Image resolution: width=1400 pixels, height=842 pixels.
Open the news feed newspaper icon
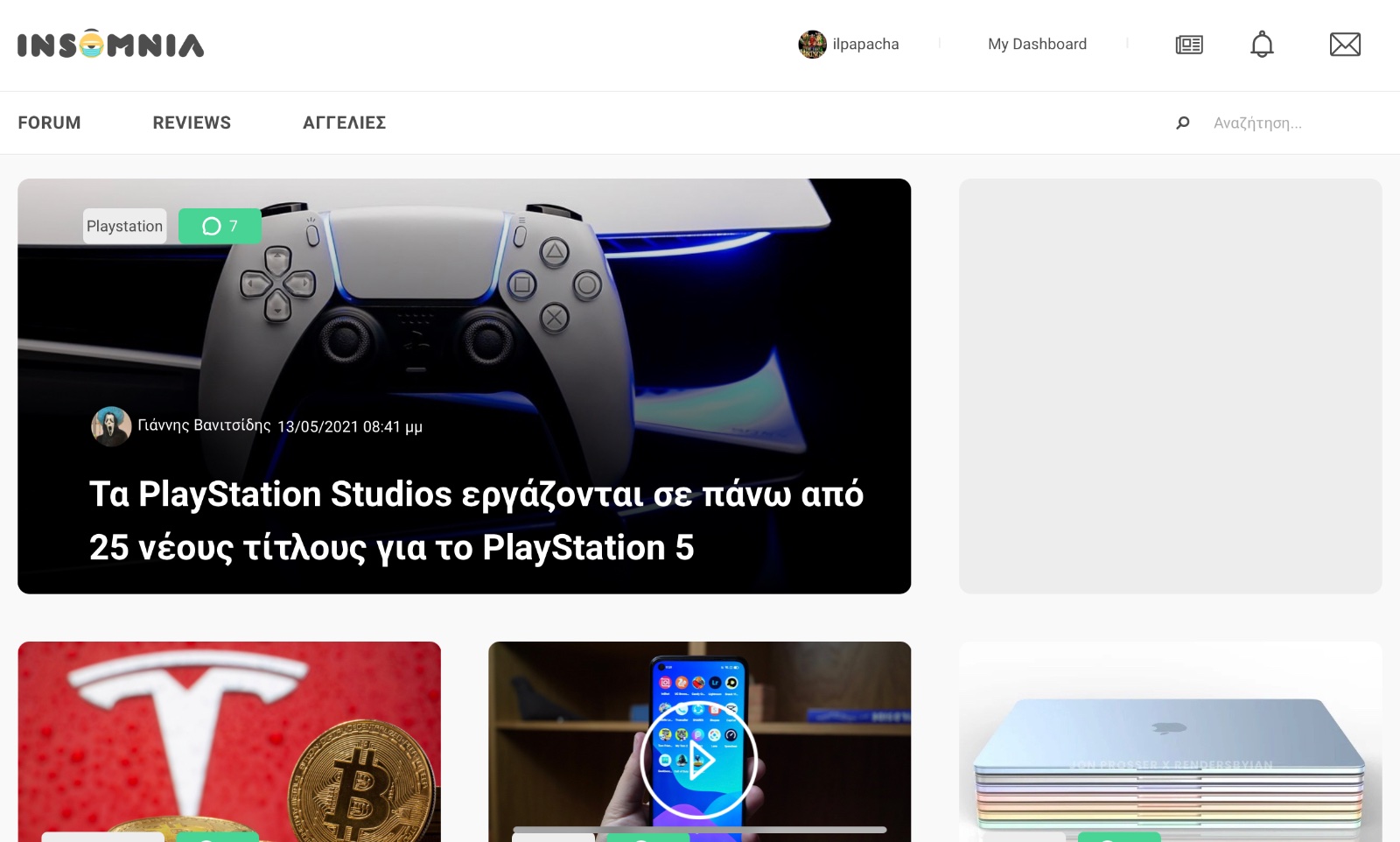[x=1189, y=45]
